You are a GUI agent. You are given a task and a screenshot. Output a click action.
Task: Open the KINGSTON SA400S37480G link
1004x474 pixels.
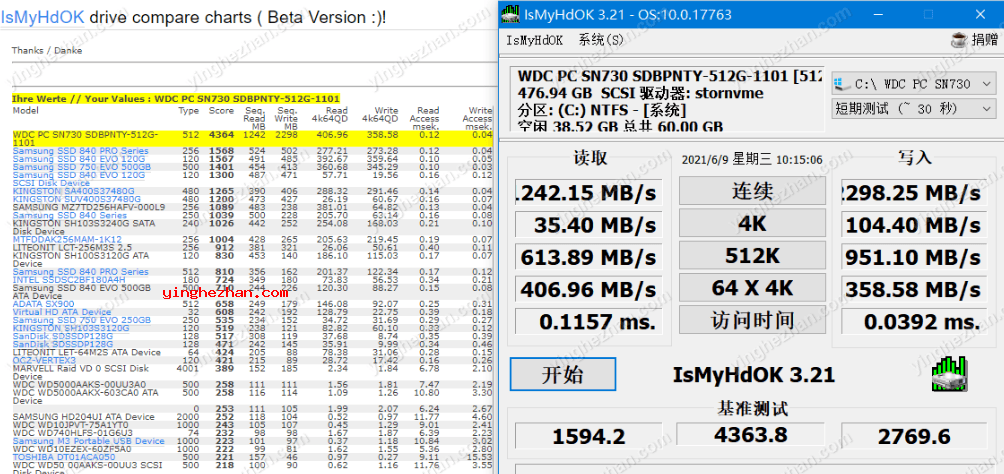tap(73, 191)
